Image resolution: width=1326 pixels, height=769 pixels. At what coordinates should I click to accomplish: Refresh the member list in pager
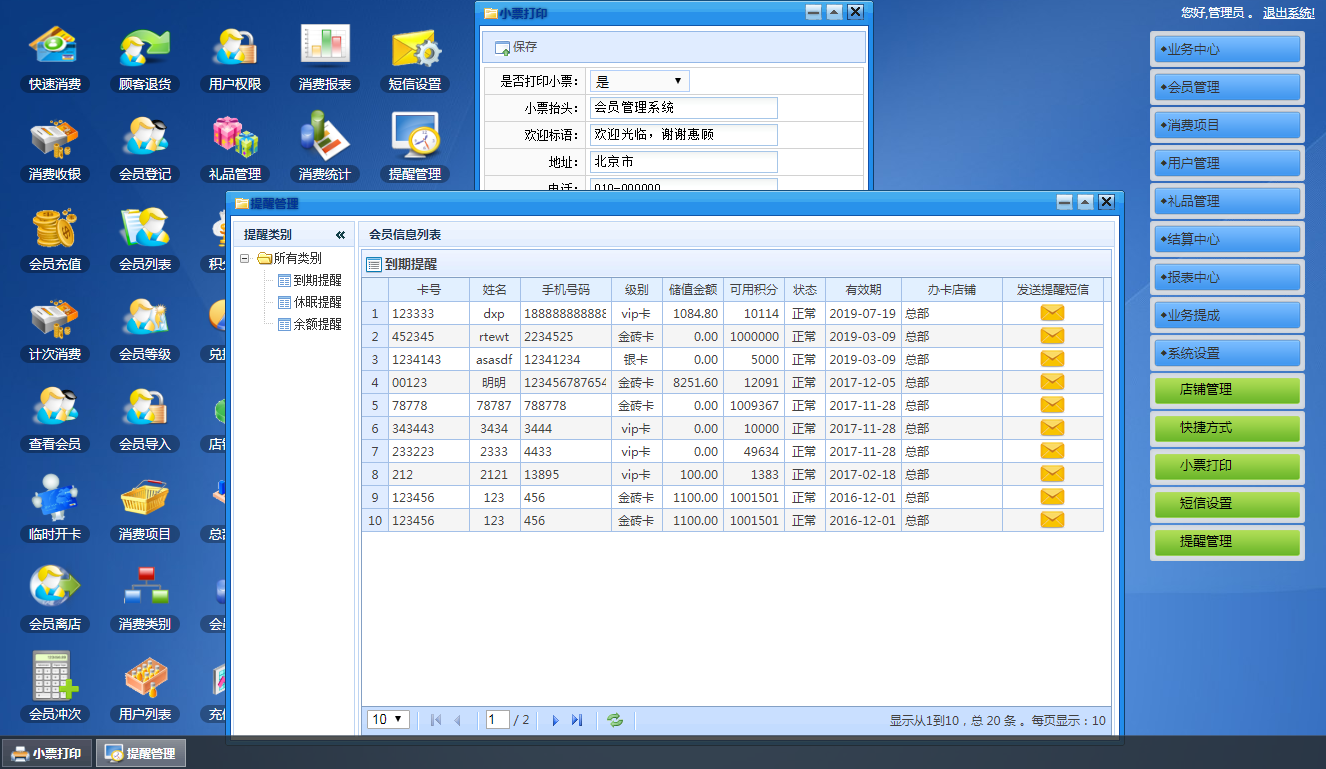pyautogui.click(x=615, y=720)
